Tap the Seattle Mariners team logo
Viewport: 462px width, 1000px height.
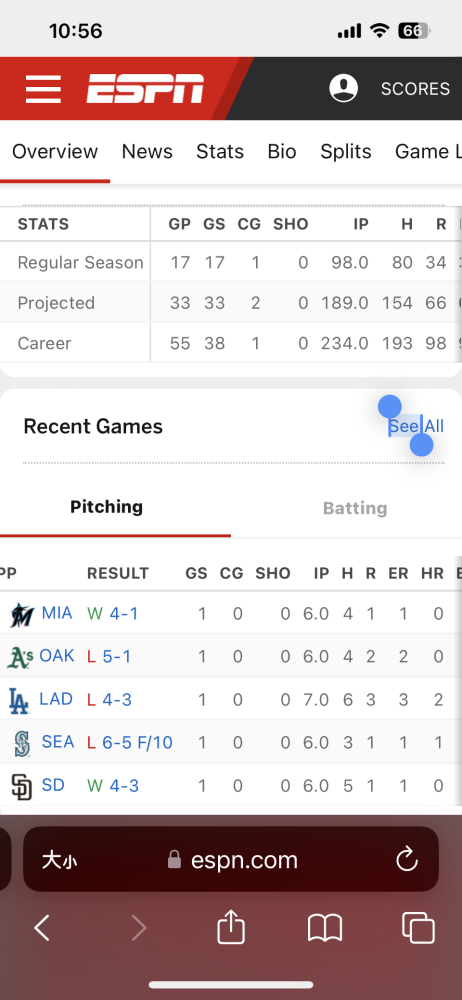[22, 743]
